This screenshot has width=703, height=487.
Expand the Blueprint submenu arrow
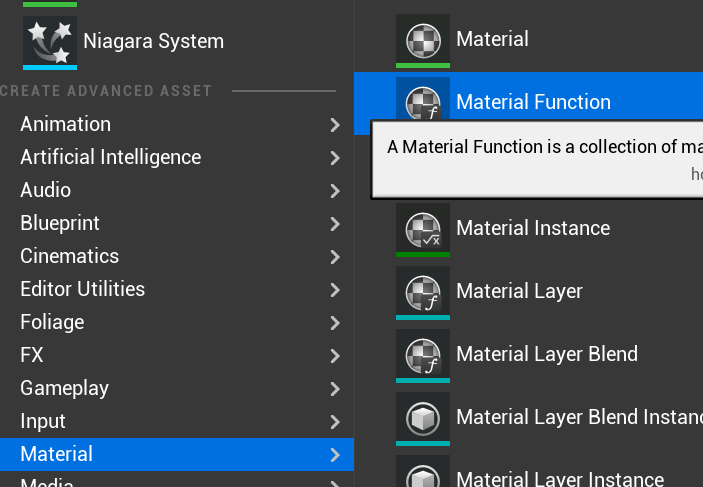[x=335, y=223]
